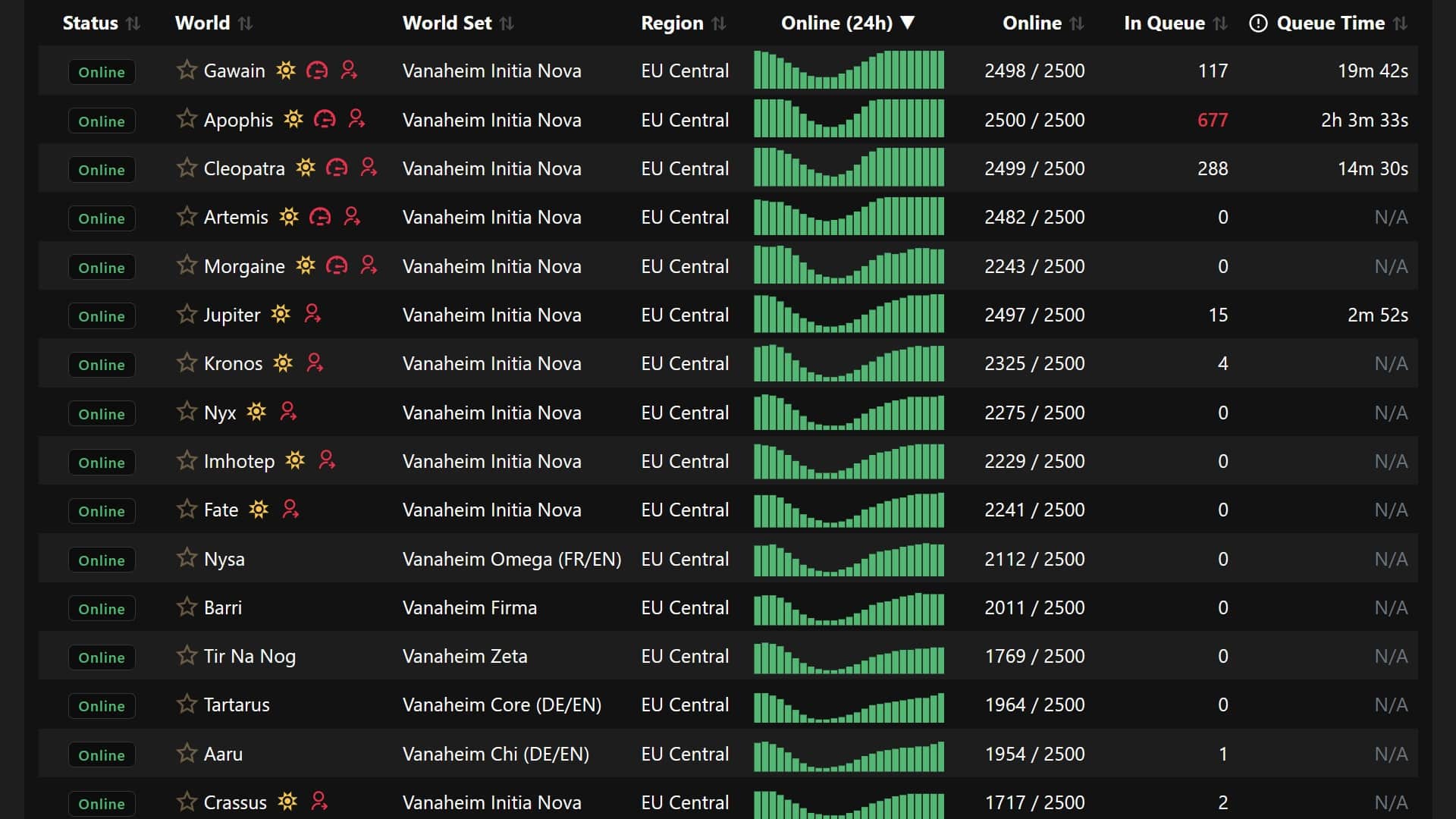Click Online status button on Tartarus row

[x=101, y=705]
